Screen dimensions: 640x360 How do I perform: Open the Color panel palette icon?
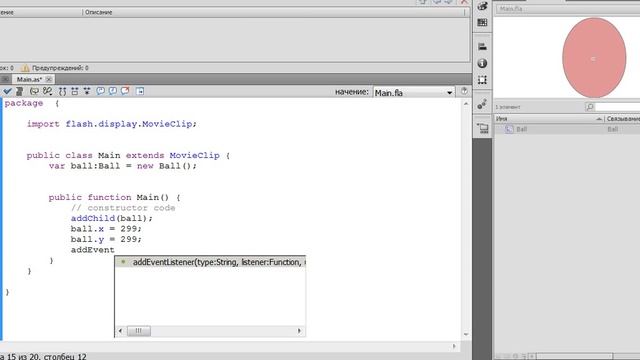pyautogui.click(x=482, y=6)
